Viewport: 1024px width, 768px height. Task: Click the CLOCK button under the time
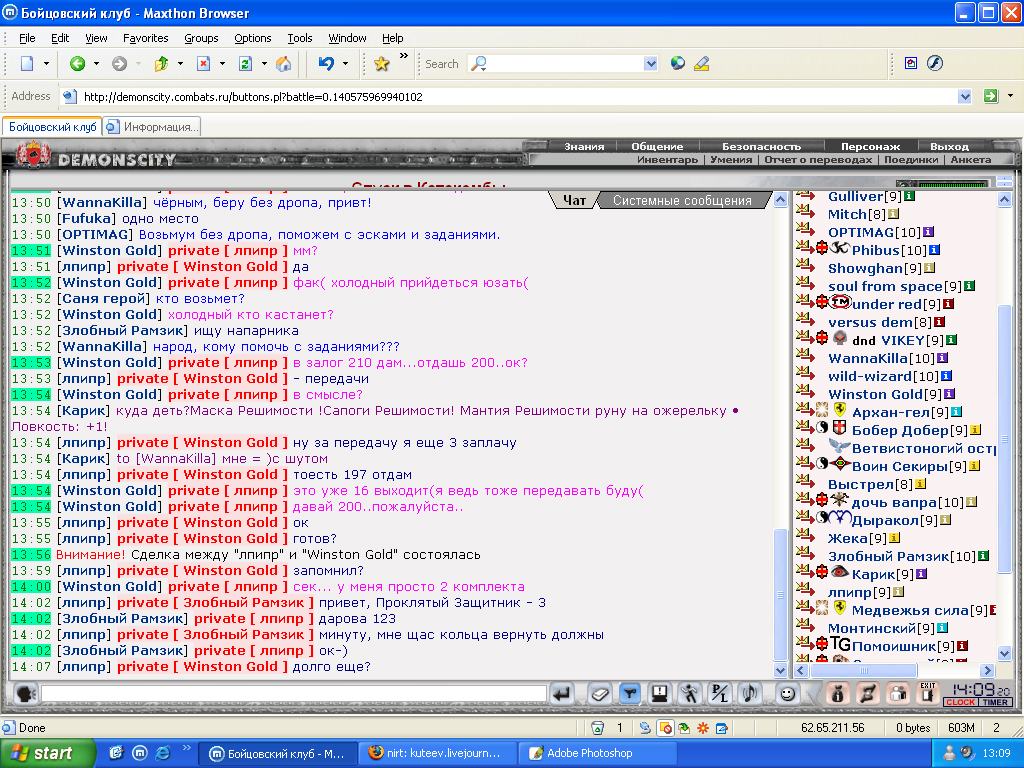tap(960, 702)
